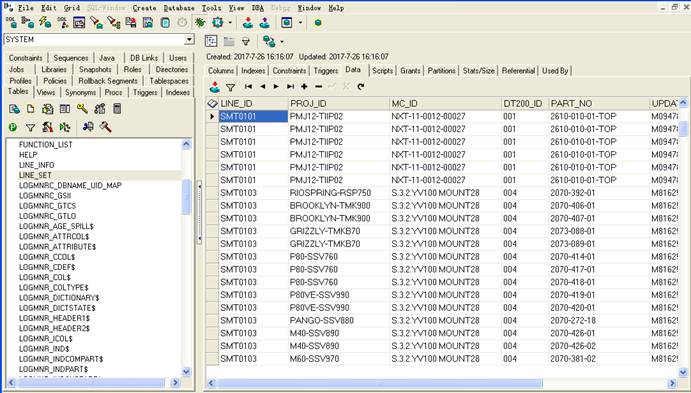This screenshot has height=393, width=691.
Task: Open dropdown arrow beside gear R icon
Action: [230, 22]
